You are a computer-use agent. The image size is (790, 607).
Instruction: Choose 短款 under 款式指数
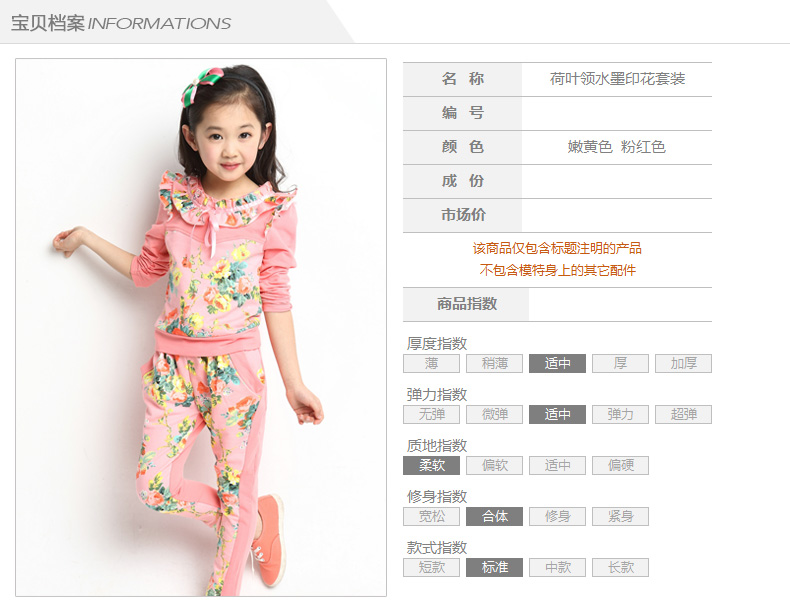tap(431, 567)
